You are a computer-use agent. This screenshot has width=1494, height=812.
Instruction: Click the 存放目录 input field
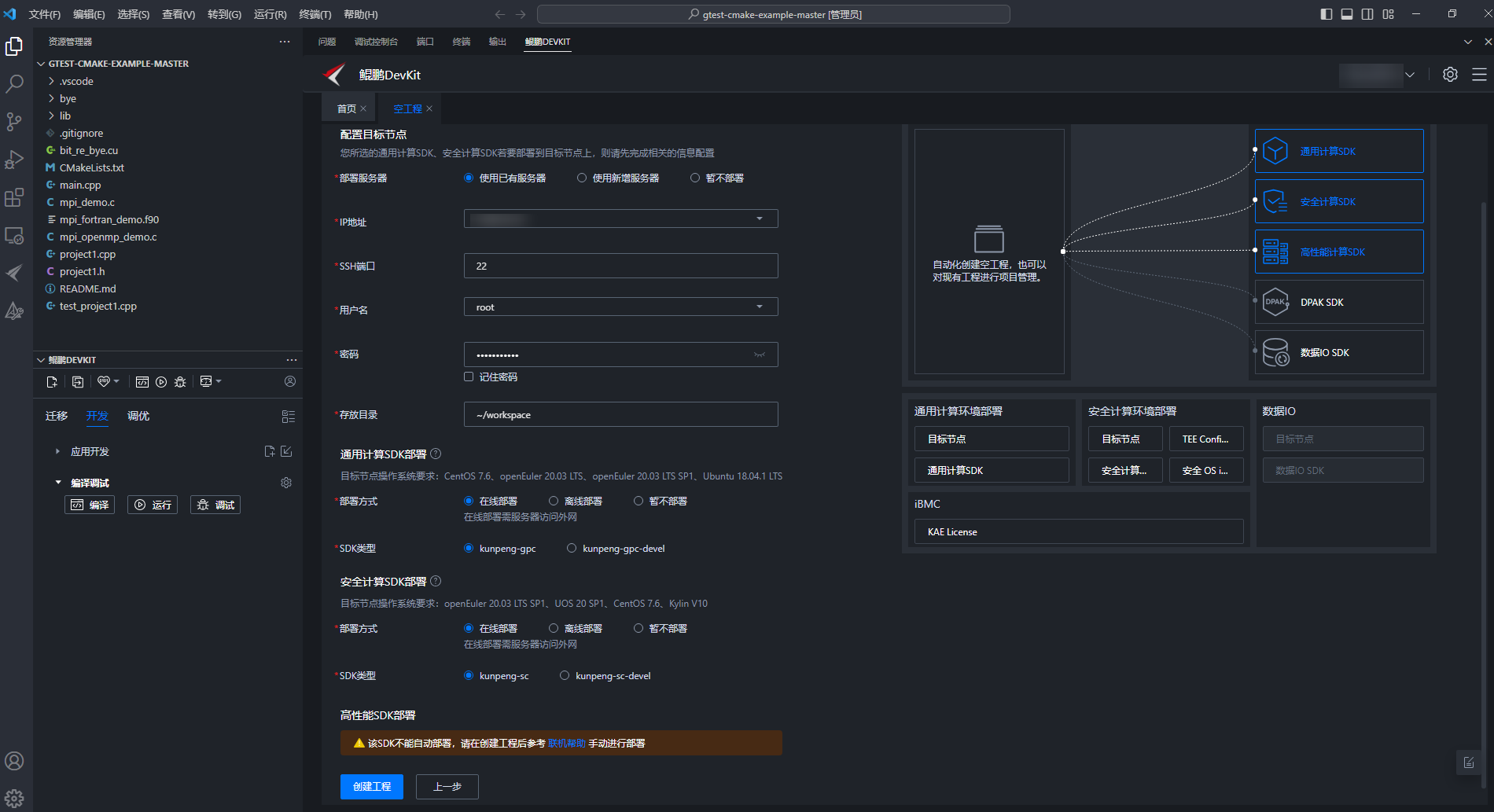[621, 414]
